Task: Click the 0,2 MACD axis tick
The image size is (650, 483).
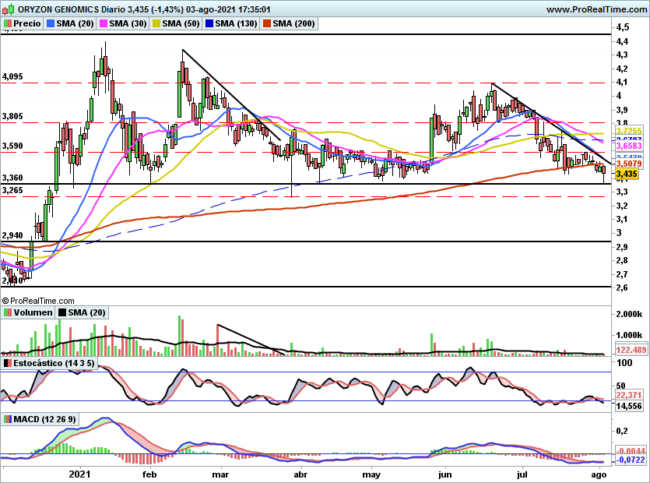Action: (622, 431)
